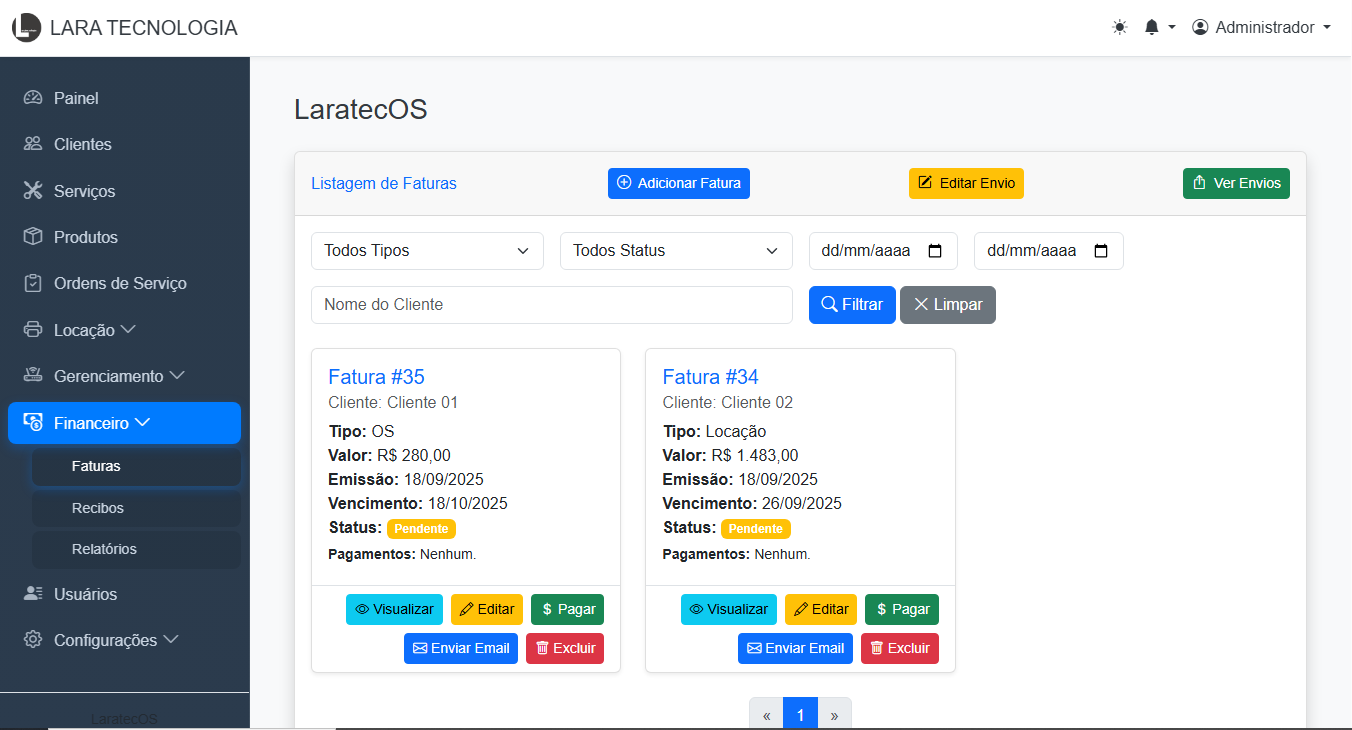Click the Nome do Cliente input field

tap(551, 305)
